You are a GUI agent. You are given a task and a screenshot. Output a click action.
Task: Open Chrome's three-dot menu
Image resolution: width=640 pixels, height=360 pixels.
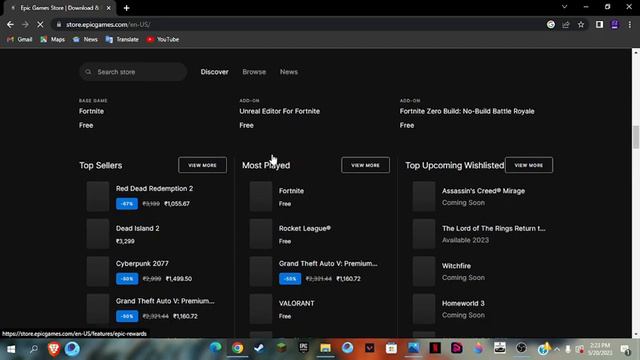pos(630,24)
